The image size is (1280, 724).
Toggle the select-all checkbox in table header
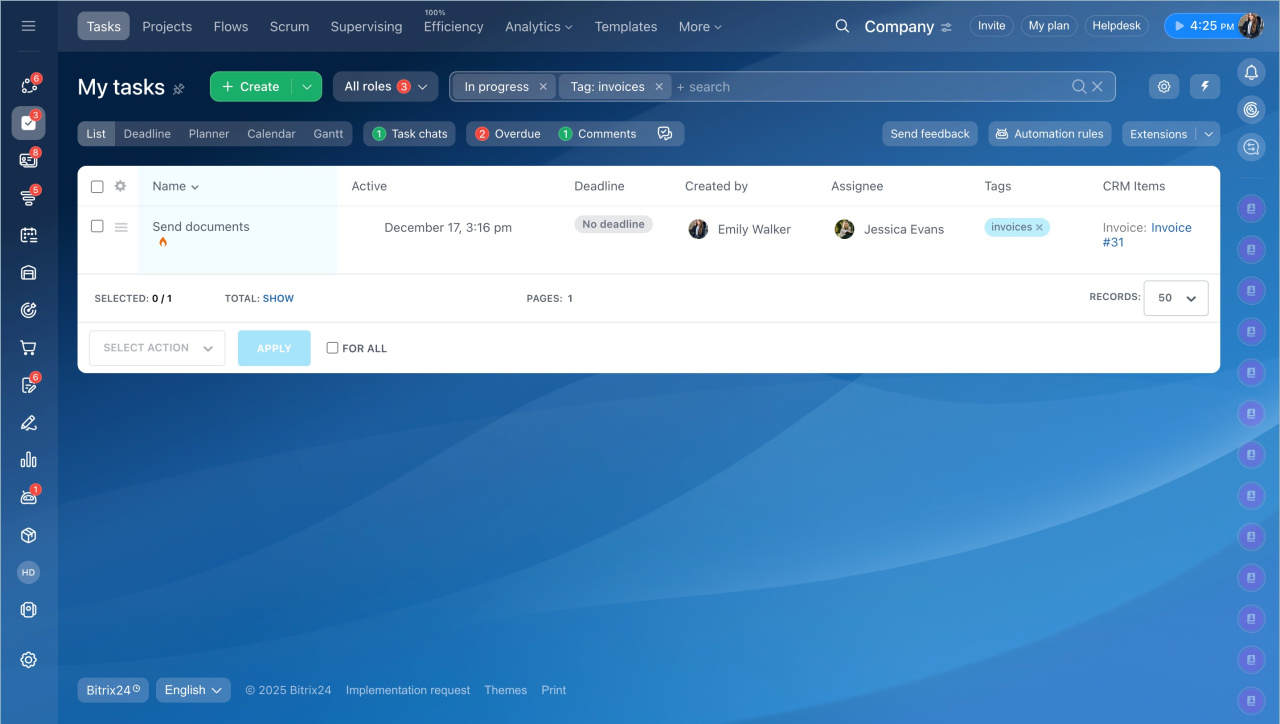tap(97, 186)
